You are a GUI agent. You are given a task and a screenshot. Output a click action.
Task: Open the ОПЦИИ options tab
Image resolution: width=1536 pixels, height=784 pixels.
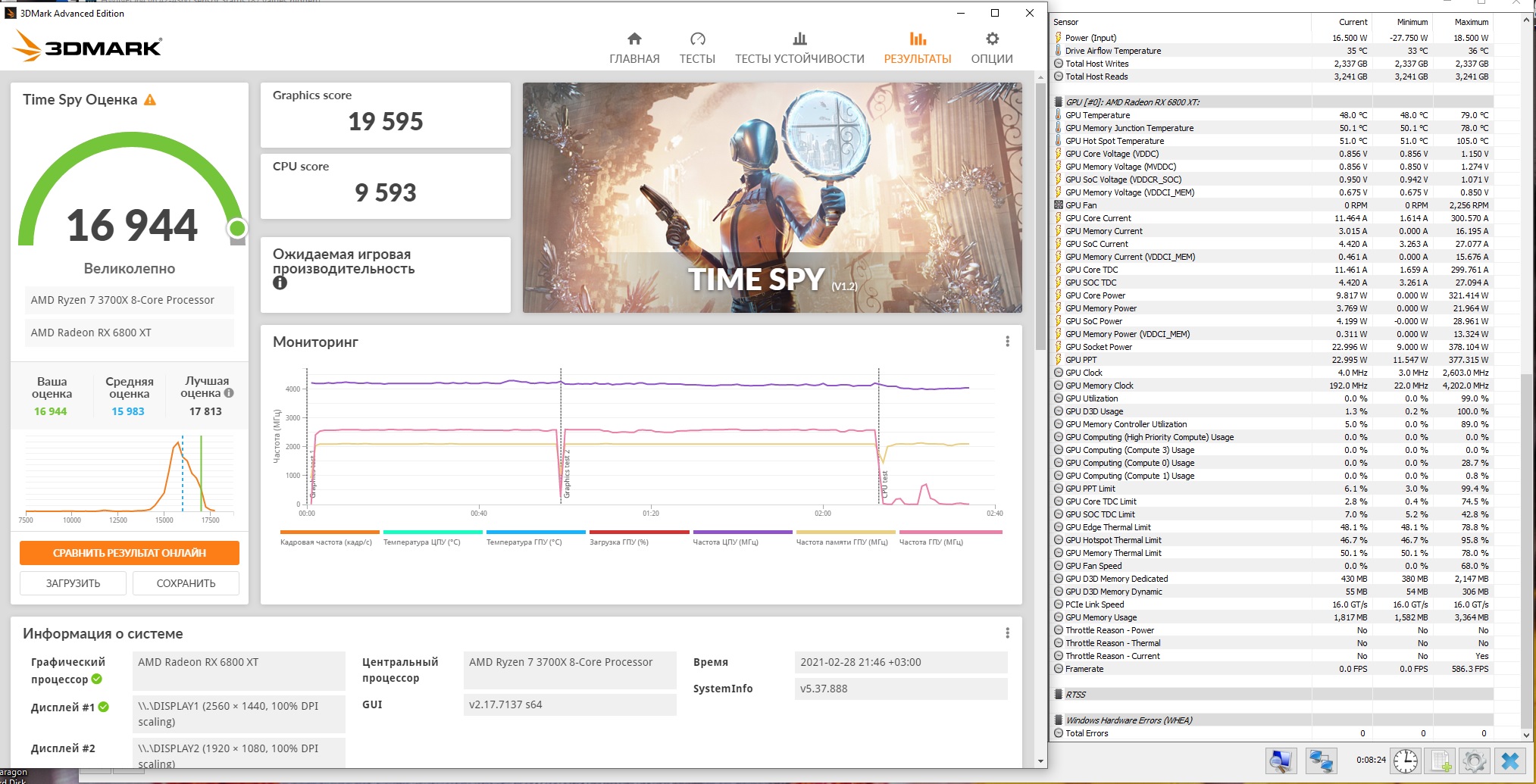coord(992,48)
